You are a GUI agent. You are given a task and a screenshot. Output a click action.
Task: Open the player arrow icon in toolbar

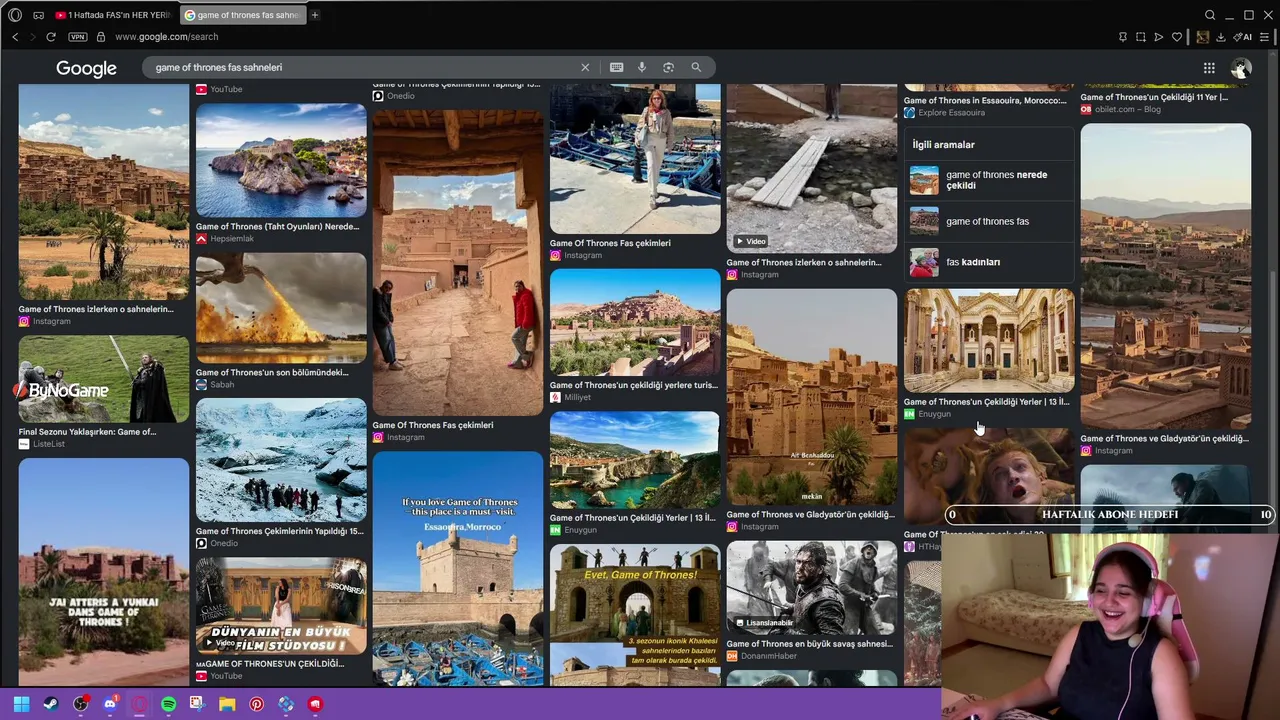(x=1159, y=37)
